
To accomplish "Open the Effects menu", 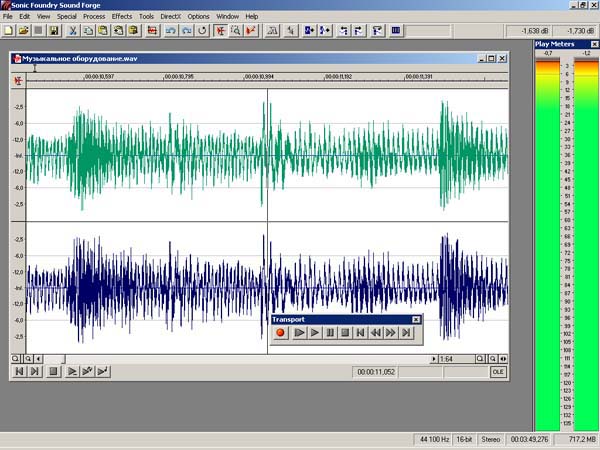I will click(x=122, y=16).
